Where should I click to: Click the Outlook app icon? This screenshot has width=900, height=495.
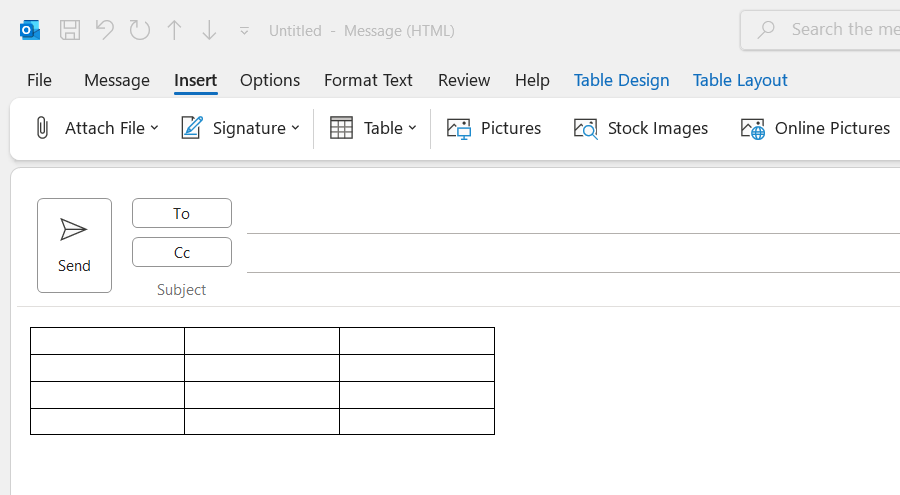30,30
